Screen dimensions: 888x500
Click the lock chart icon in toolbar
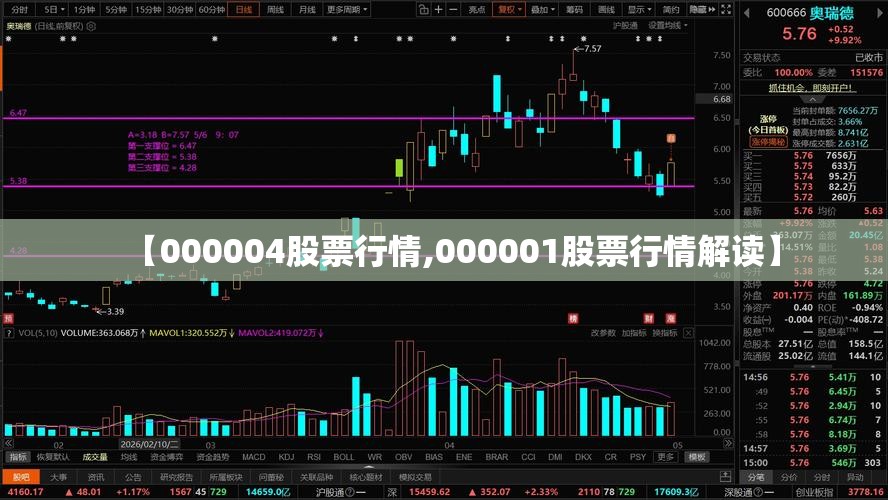coord(424,10)
